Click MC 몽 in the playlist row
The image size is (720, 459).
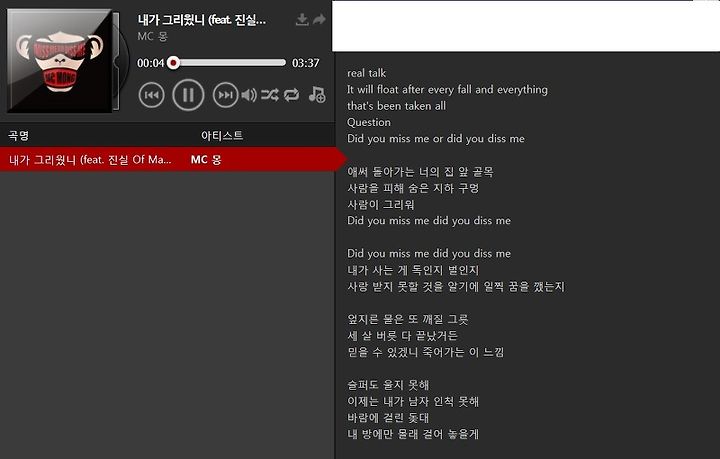[x=206, y=159]
